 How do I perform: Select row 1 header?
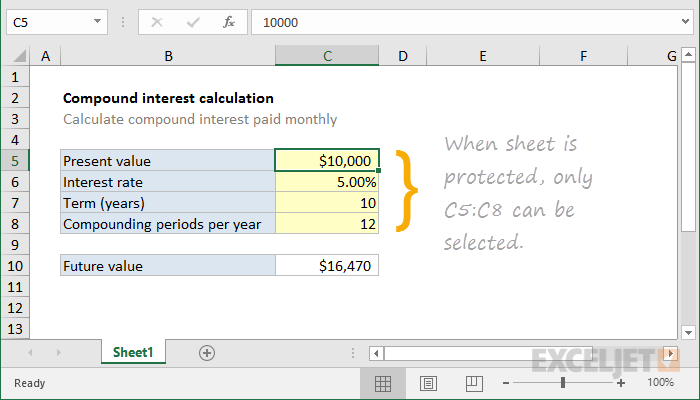15,77
